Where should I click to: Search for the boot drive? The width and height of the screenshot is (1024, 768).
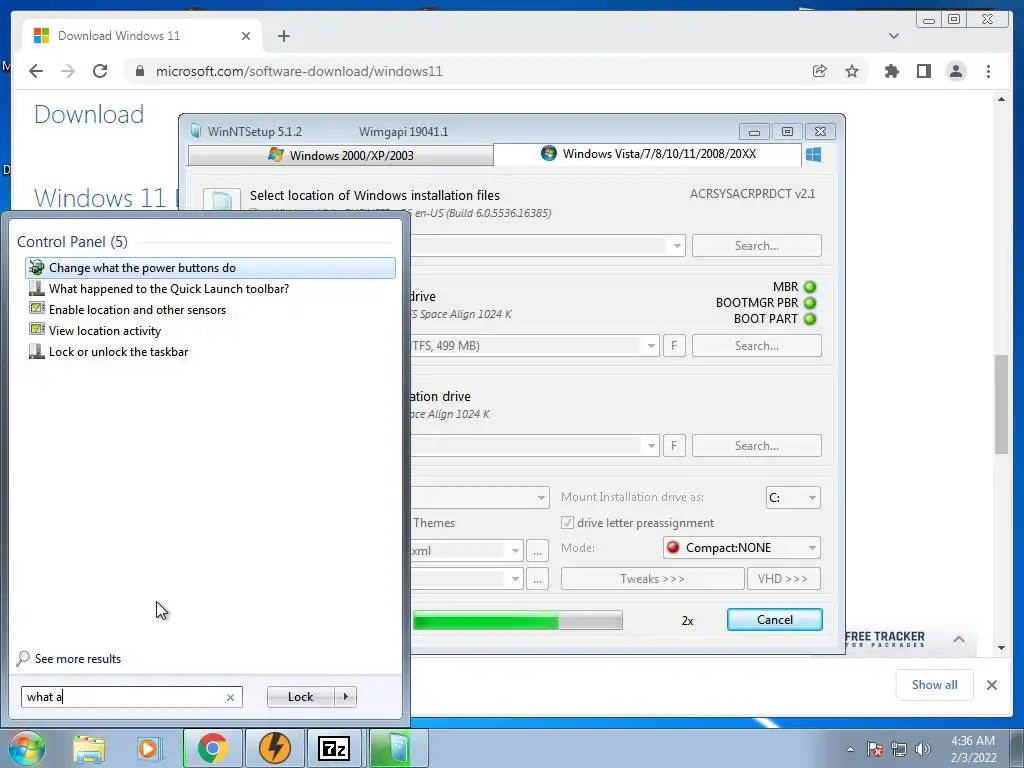[756, 345]
